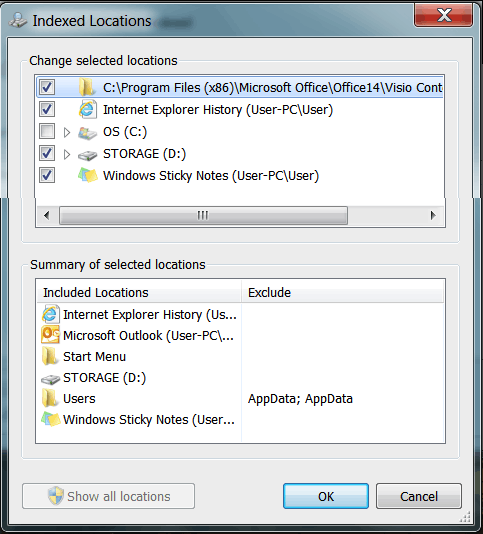Click the Users folder icon
Viewport: 483px width, 534px height.
point(50,398)
